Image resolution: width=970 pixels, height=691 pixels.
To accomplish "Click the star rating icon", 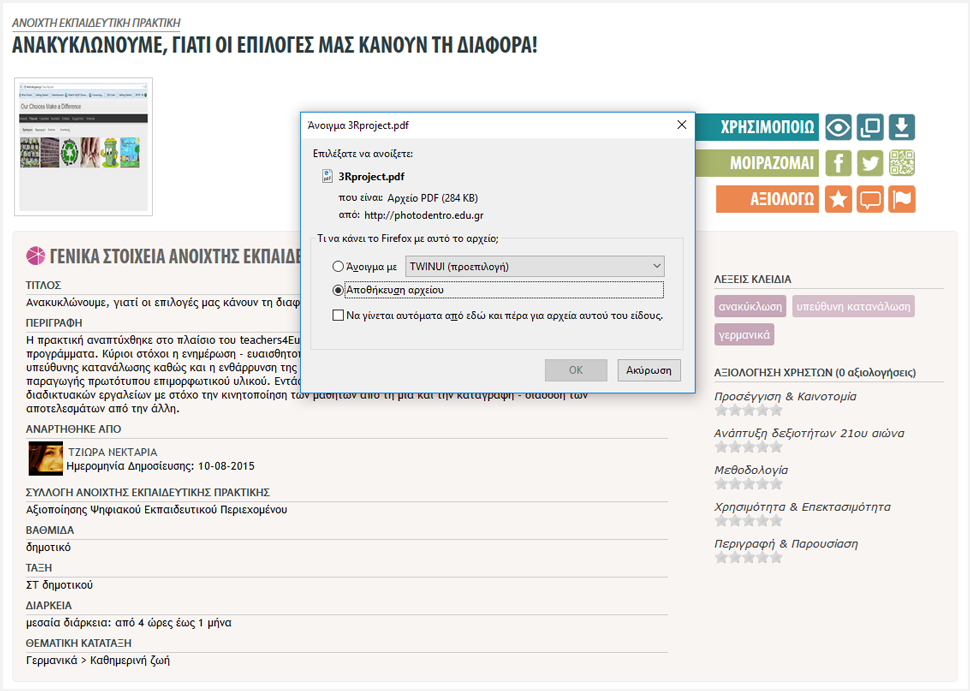I will tap(838, 199).
